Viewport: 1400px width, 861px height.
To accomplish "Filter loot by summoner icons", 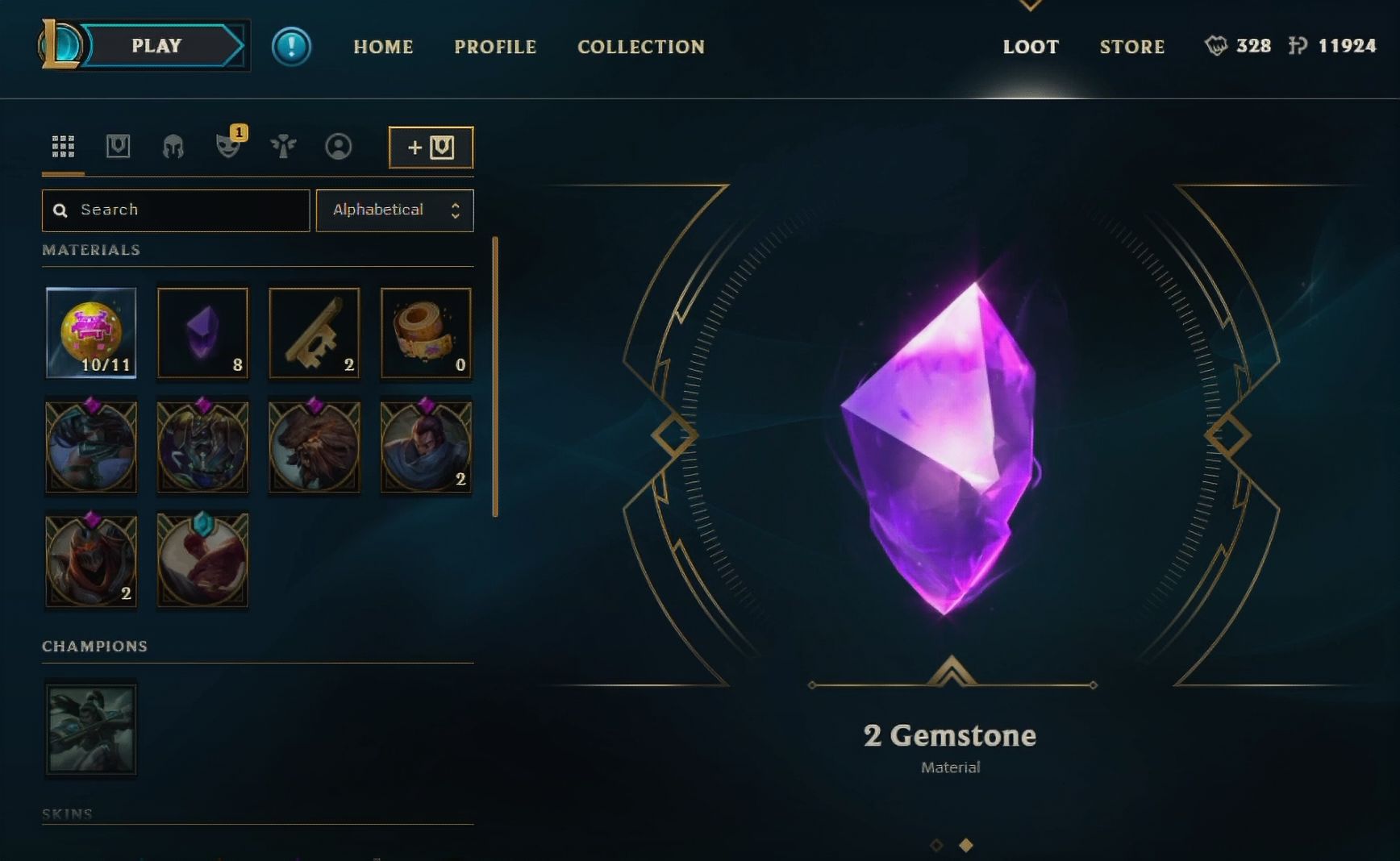I will [x=338, y=147].
